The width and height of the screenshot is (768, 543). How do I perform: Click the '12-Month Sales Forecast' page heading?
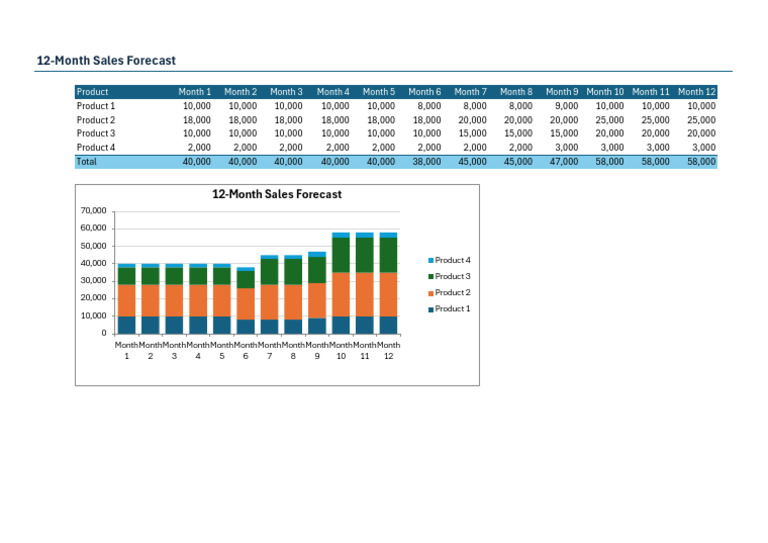pyautogui.click(x=106, y=60)
